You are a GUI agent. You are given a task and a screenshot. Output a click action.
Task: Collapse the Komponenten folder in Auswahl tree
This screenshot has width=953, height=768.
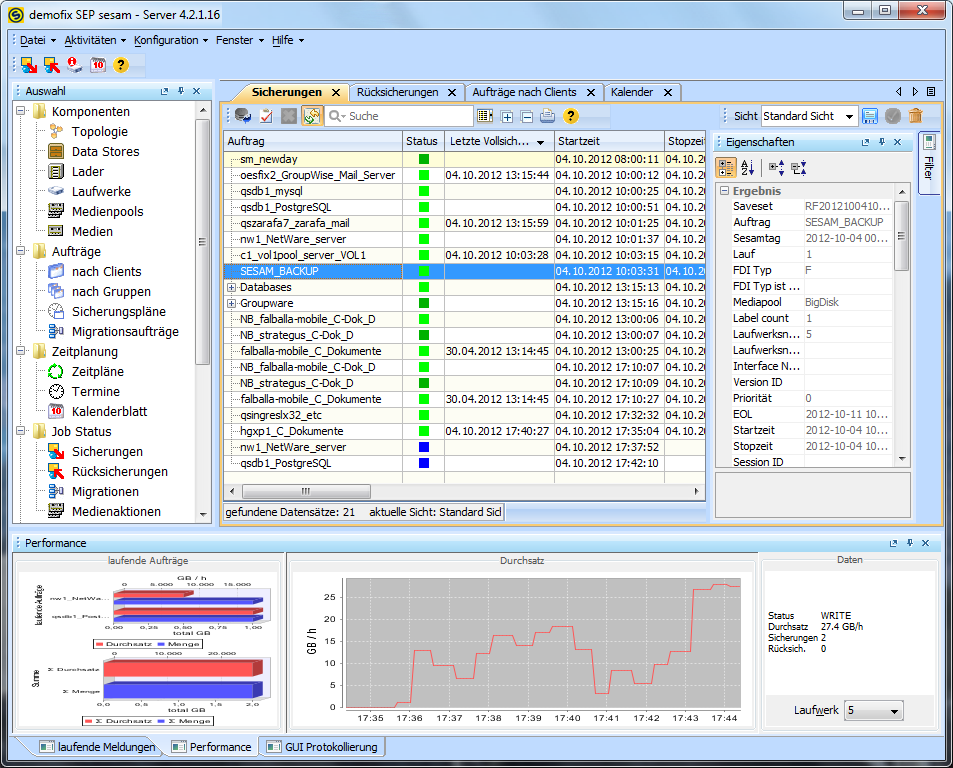point(22,111)
